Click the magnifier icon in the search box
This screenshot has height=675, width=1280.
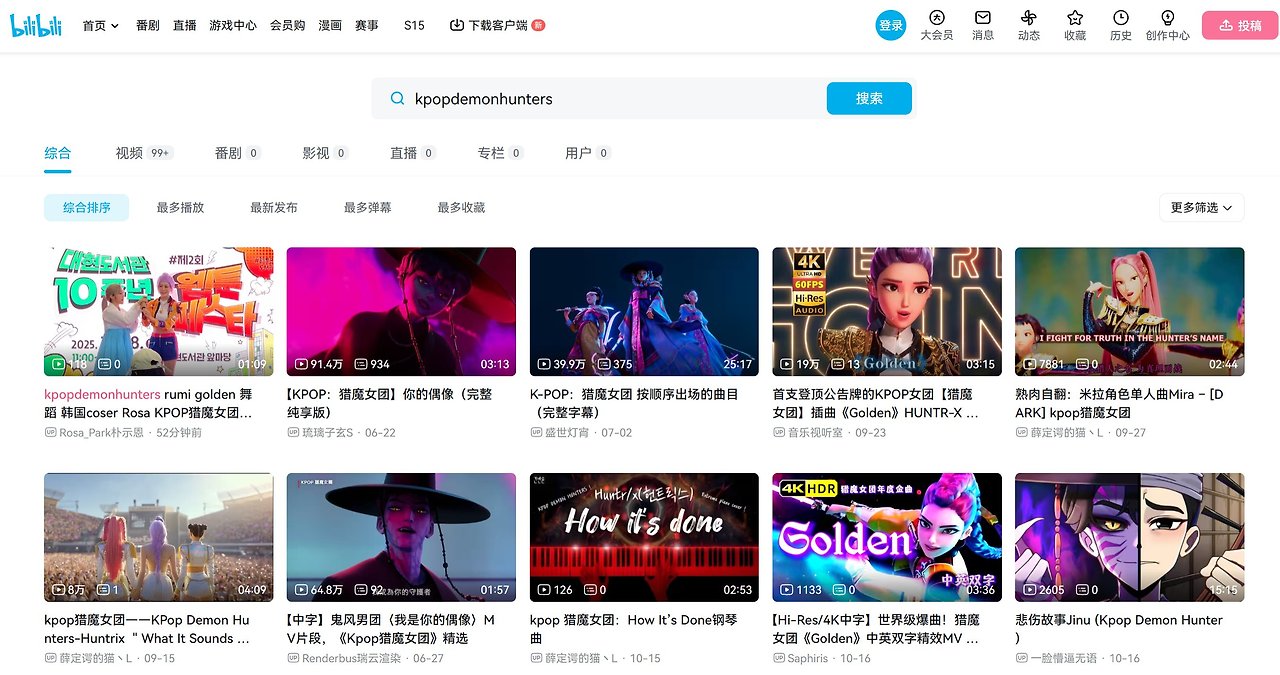click(397, 98)
